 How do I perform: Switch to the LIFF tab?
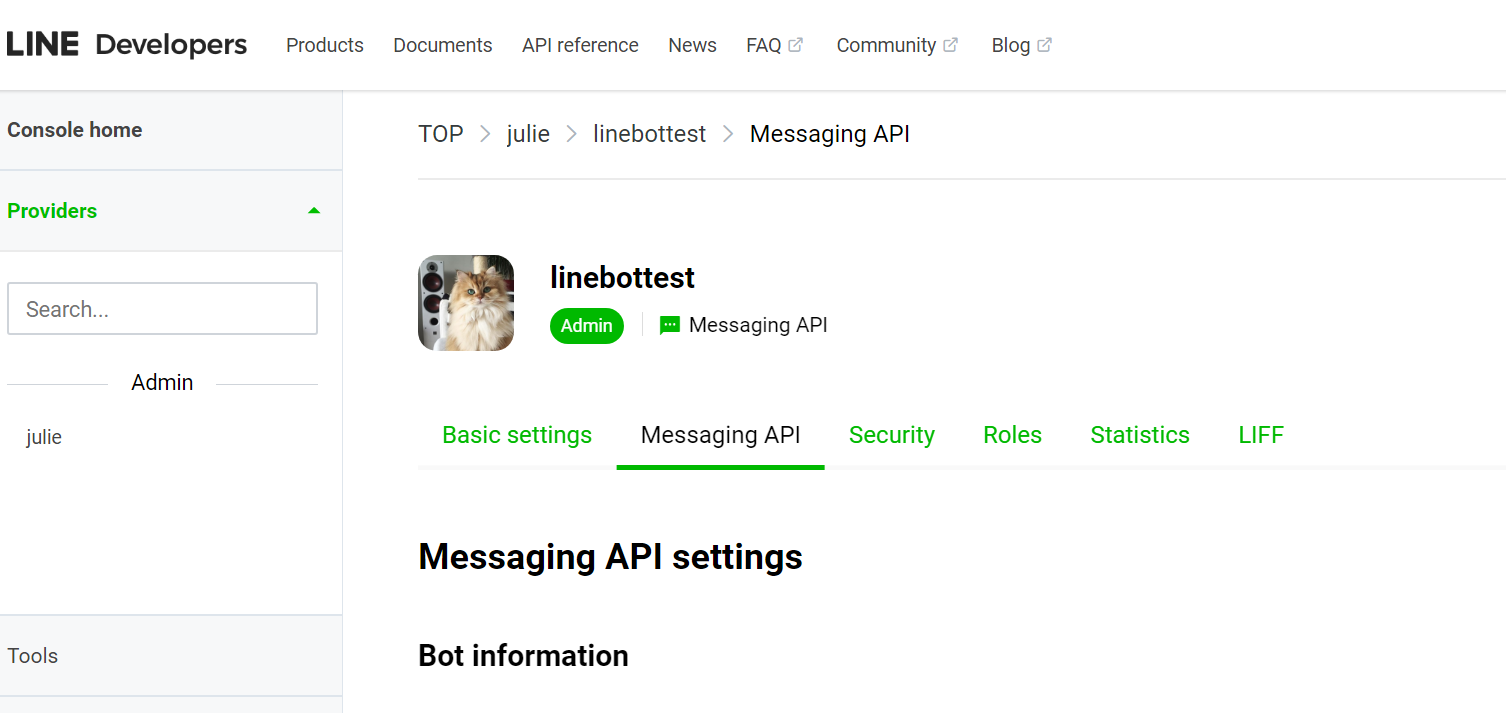tap(1261, 435)
